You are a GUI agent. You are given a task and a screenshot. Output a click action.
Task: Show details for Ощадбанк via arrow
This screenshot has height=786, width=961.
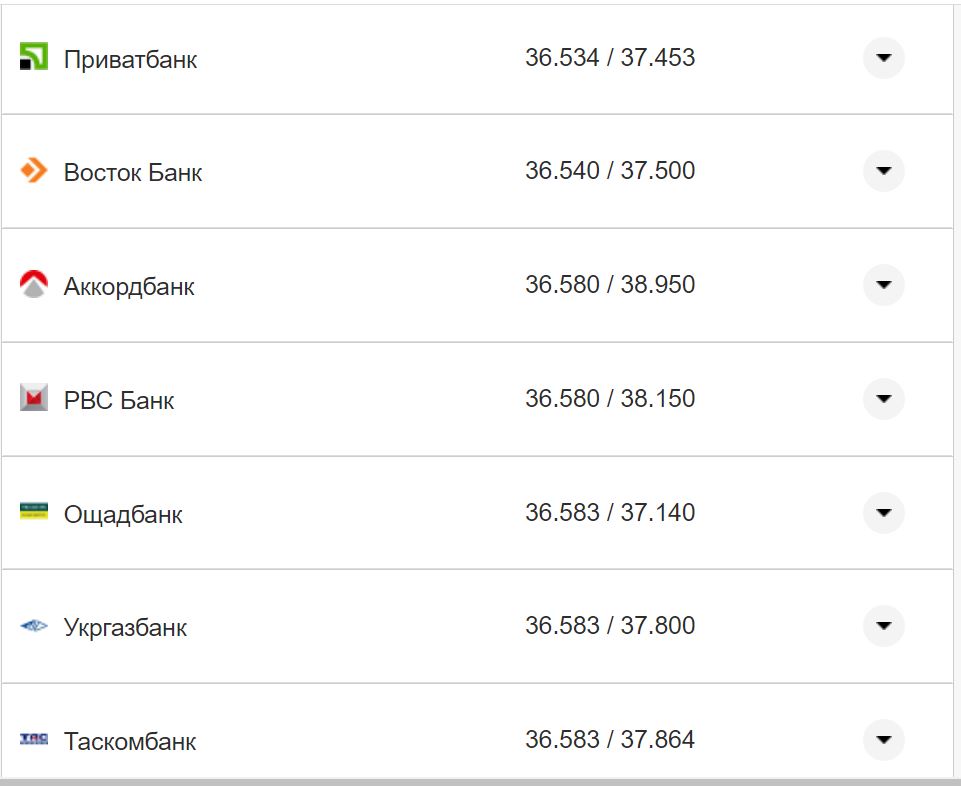[x=883, y=513]
